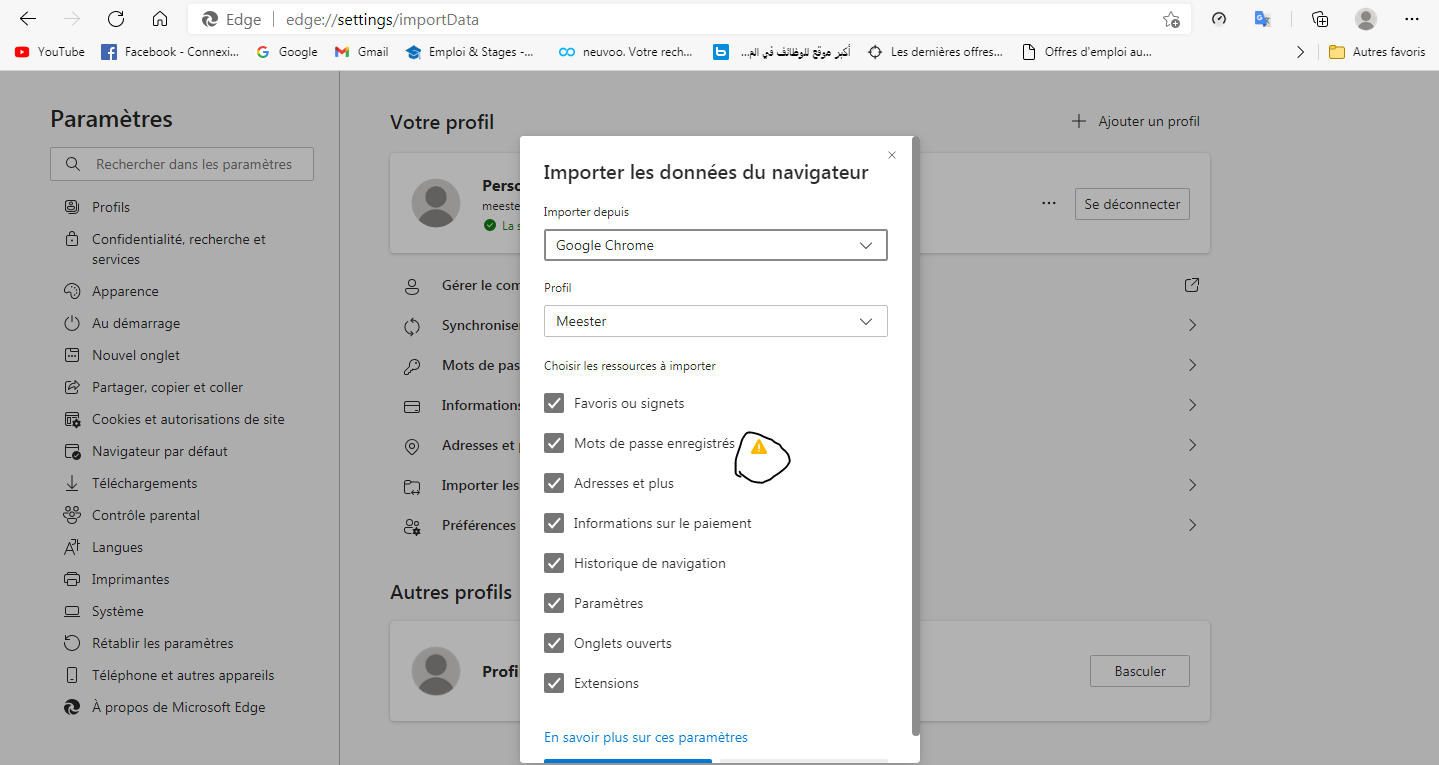Toggle Informations sur le paiement checkbox
This screenshot has width=1439, height=765.
tap(554, 523)
